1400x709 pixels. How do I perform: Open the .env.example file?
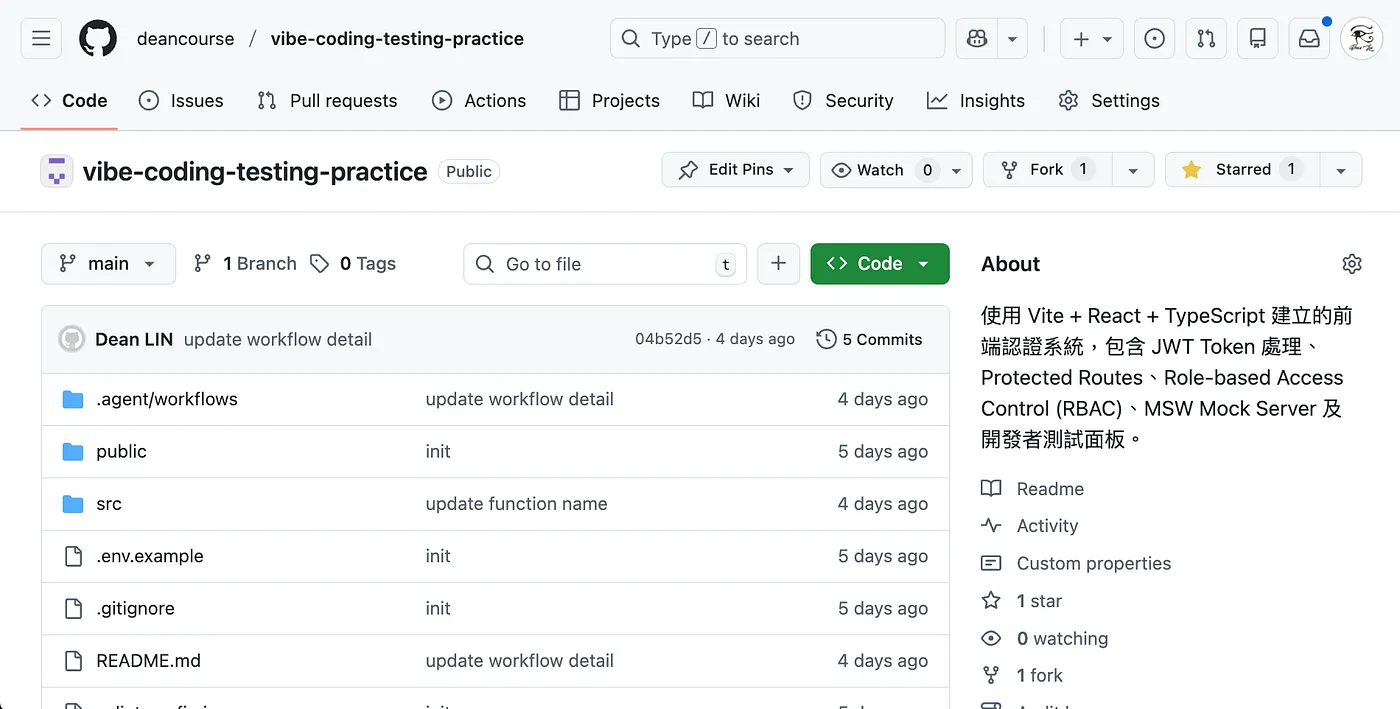pos(150,556)
